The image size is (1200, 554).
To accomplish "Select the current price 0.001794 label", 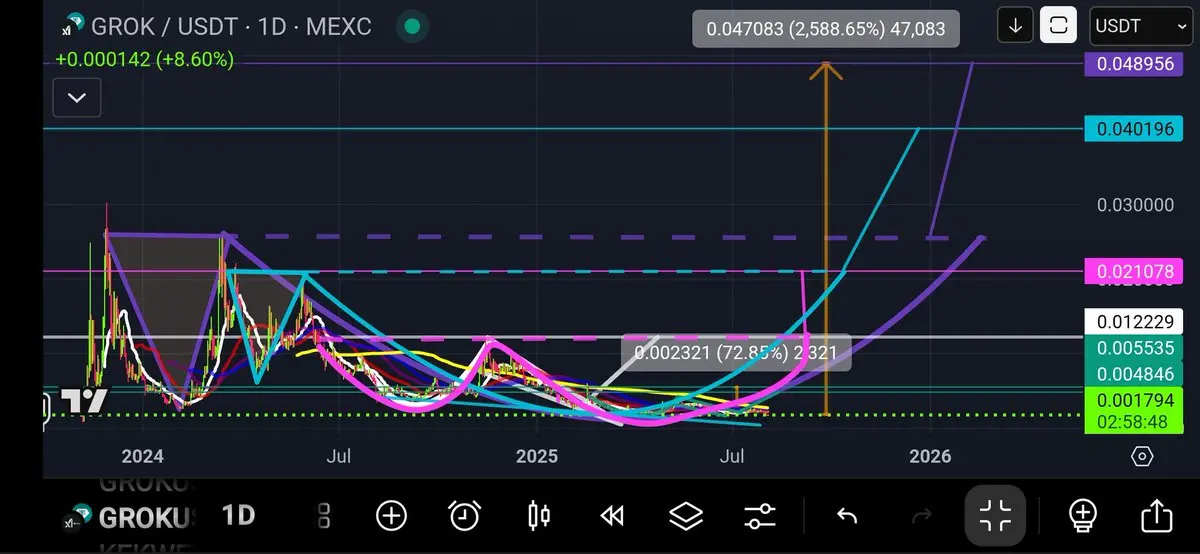I will [x=1134, y=400].
